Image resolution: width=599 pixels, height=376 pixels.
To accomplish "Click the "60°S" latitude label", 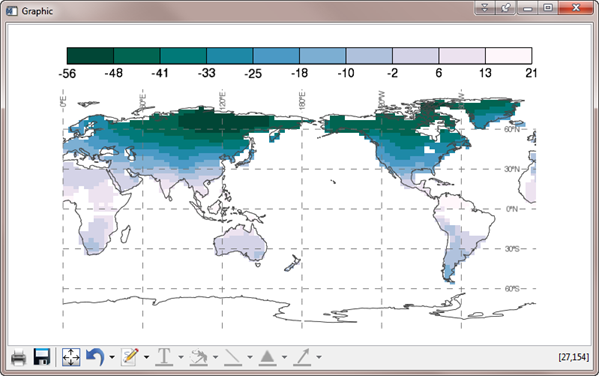I will coord(512,288).
